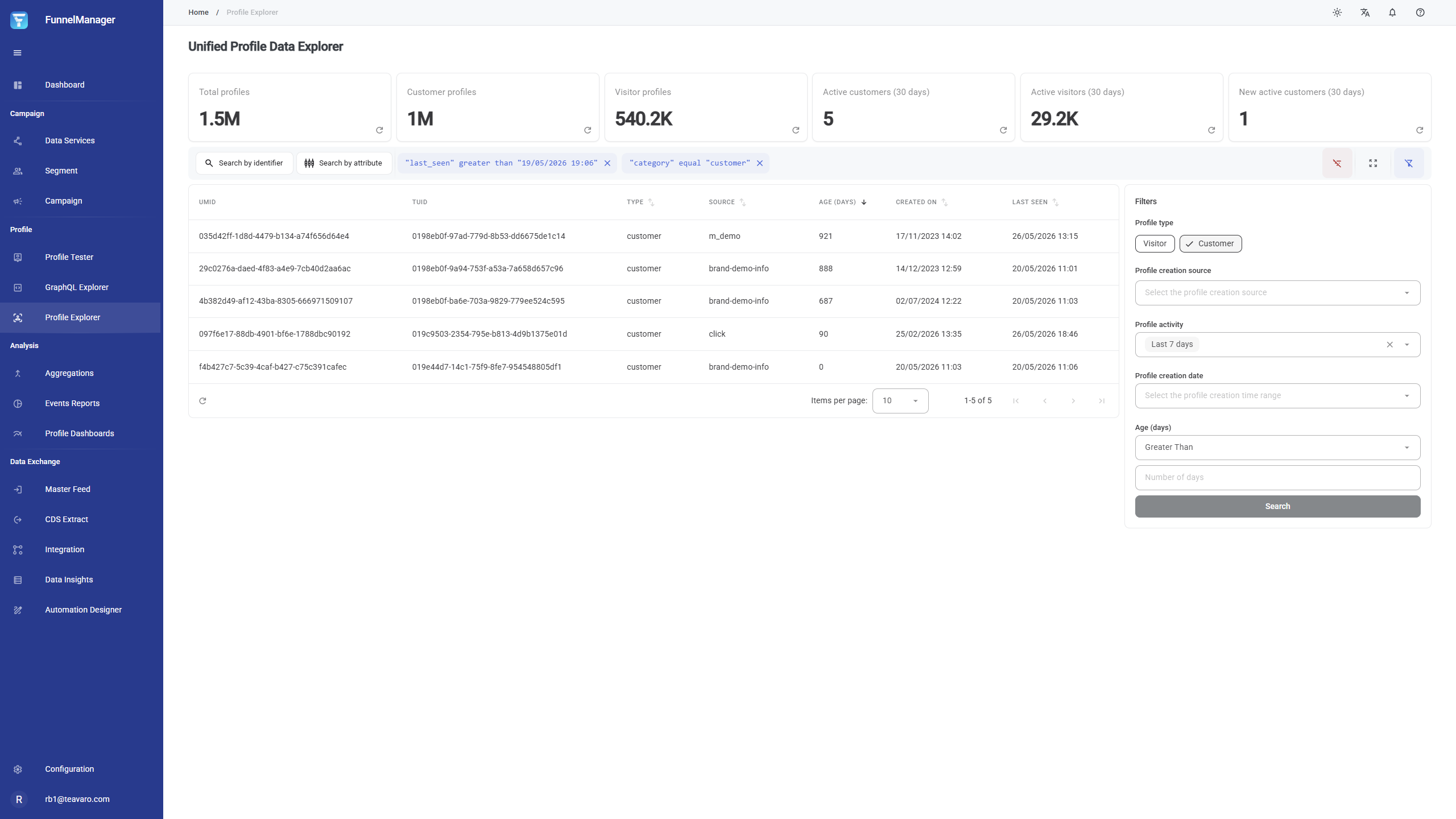This screenshot has width=1456, height=819.
Task: Sort table by Age (days) column
Action: click(x=863, y=202)
